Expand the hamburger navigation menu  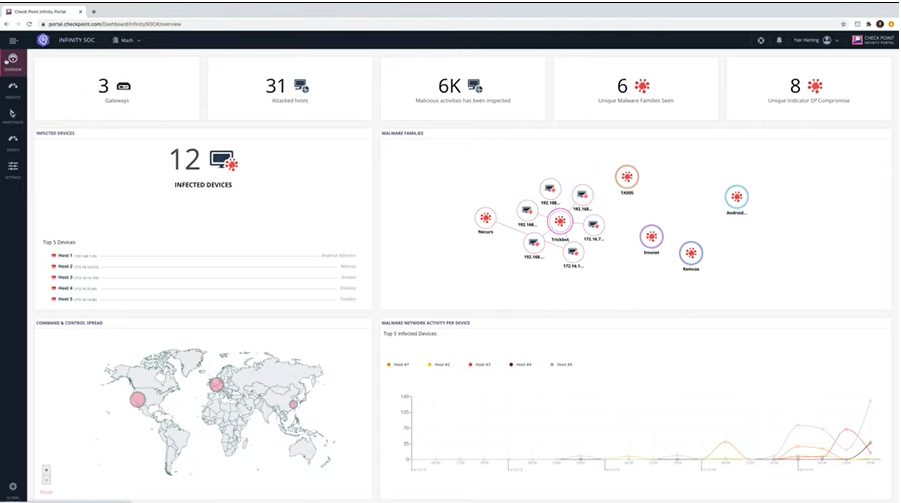(13, 40)
